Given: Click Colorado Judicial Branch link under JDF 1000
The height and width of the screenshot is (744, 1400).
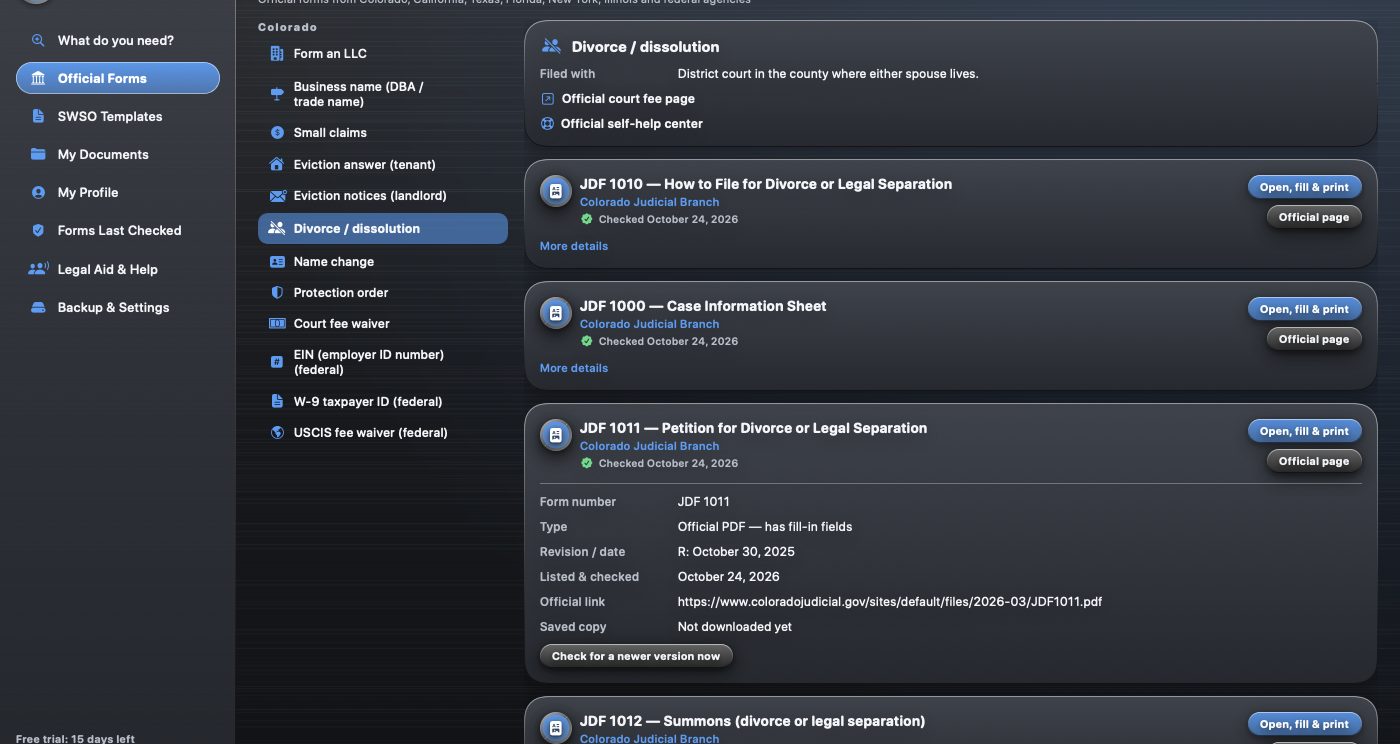Looking at the screenshot, I should coord(649,324).
